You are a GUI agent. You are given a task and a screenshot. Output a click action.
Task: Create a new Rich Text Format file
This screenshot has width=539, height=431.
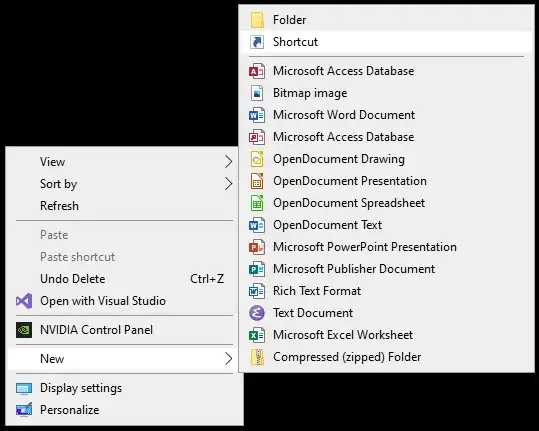[x=386, y=291]
